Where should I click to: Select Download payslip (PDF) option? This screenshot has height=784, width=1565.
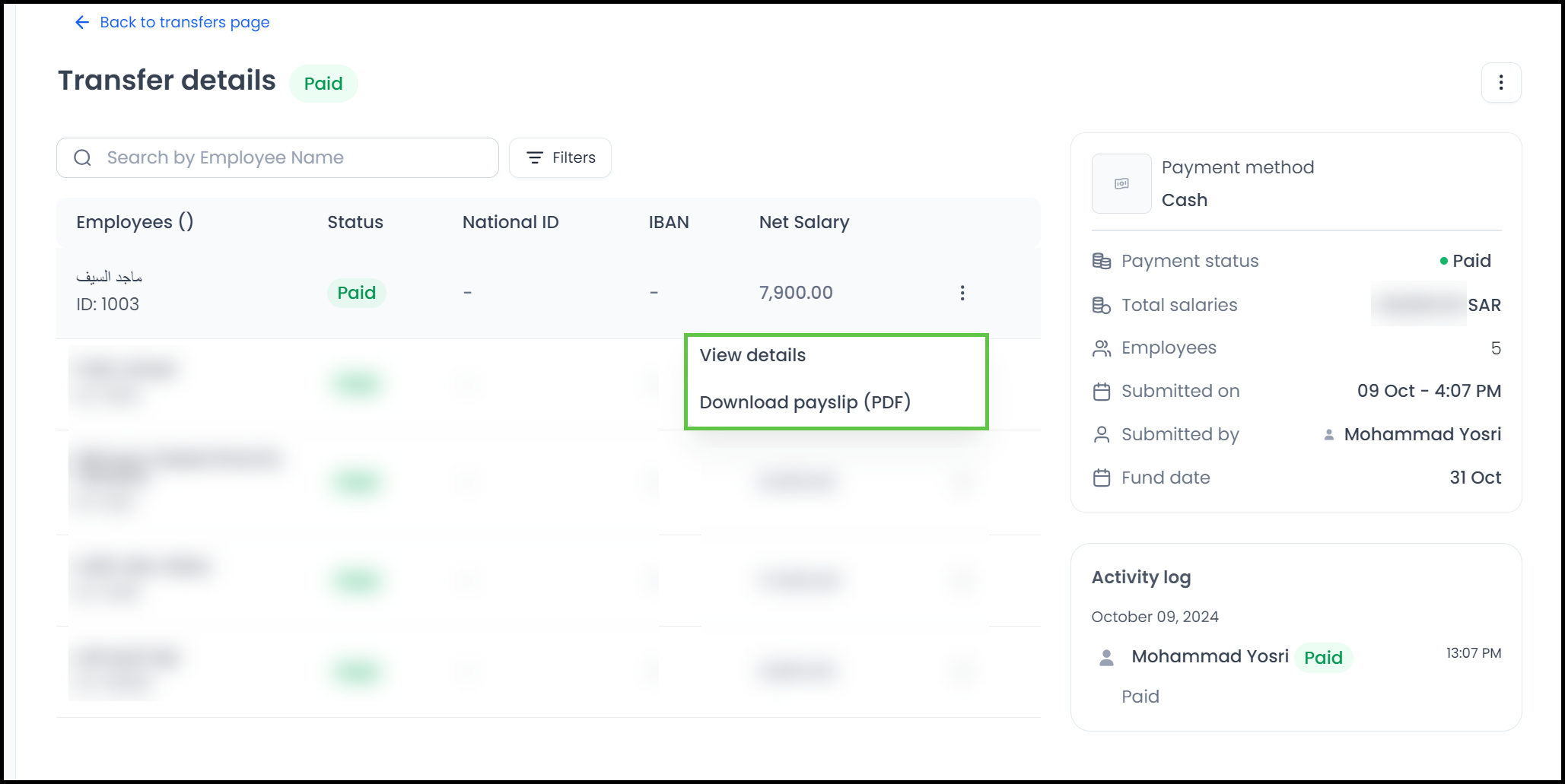click(x=805, y=402)
